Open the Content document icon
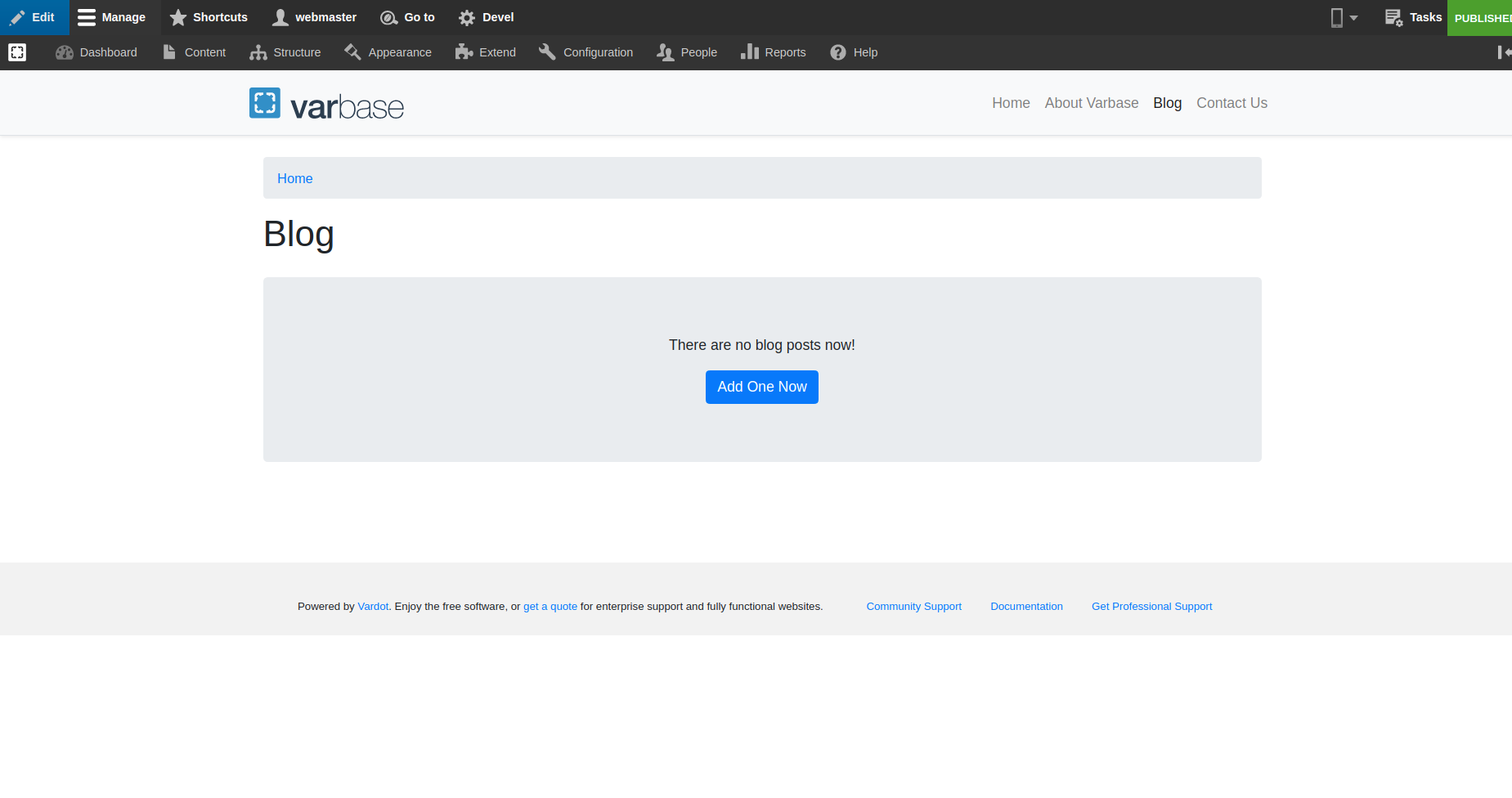The width and height of the screenshot is (1512, 798). click(x=170, y=52)
